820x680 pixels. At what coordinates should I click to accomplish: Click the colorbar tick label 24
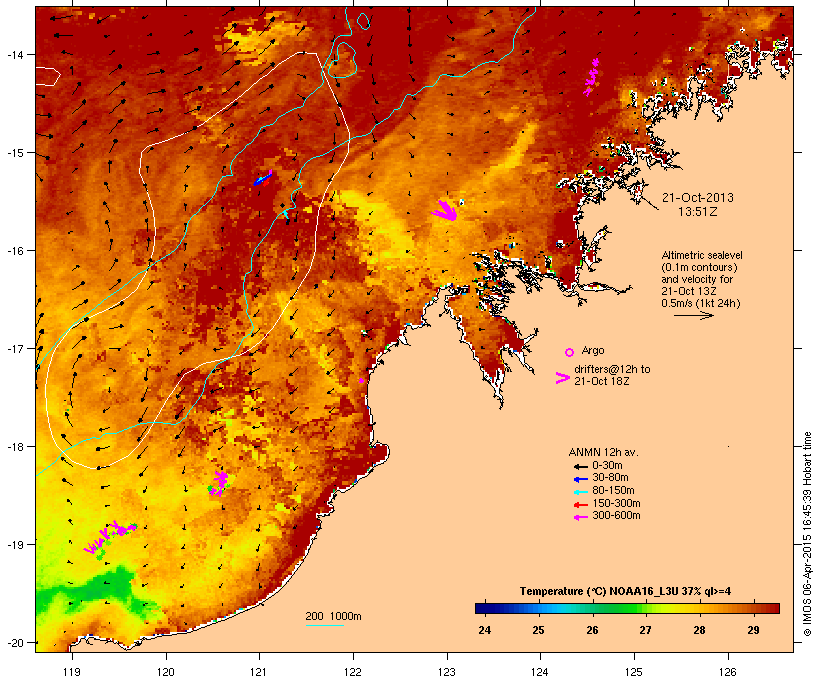485,630
